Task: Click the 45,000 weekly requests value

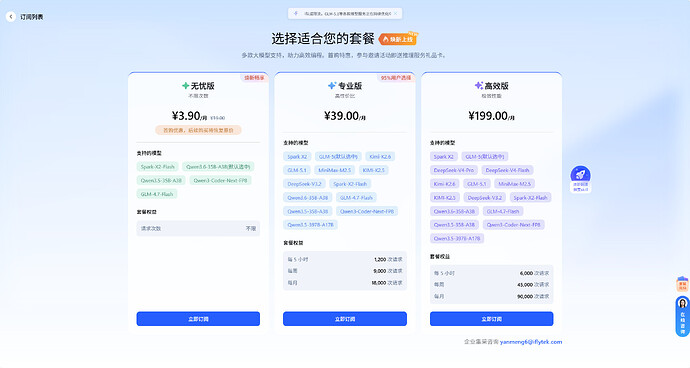Action: [525, 284]
